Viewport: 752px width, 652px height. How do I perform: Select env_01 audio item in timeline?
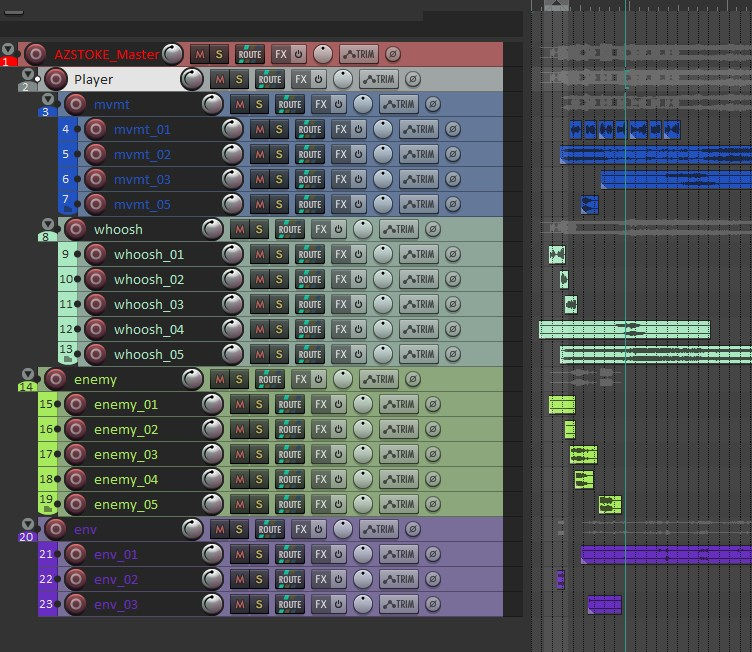click(x=666, y=555)
